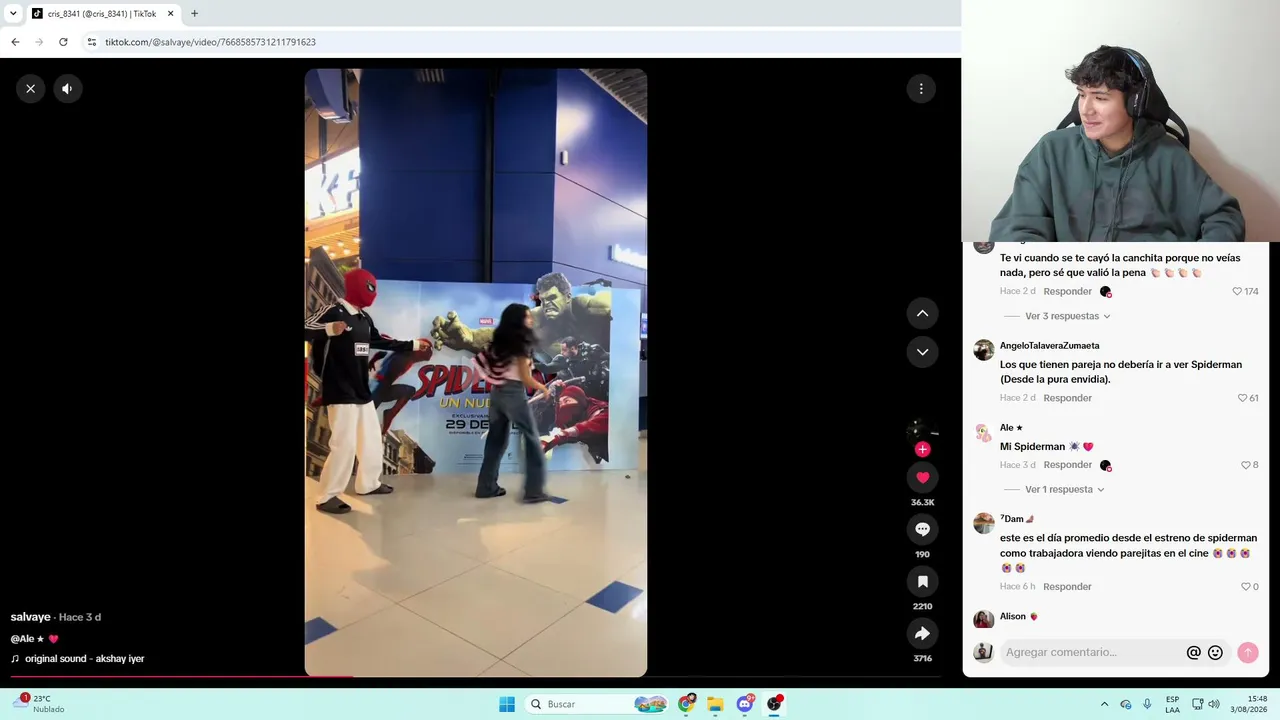Open the volume control in the tray
The image size is (1280, 720).
click(x=1213, y=704)
